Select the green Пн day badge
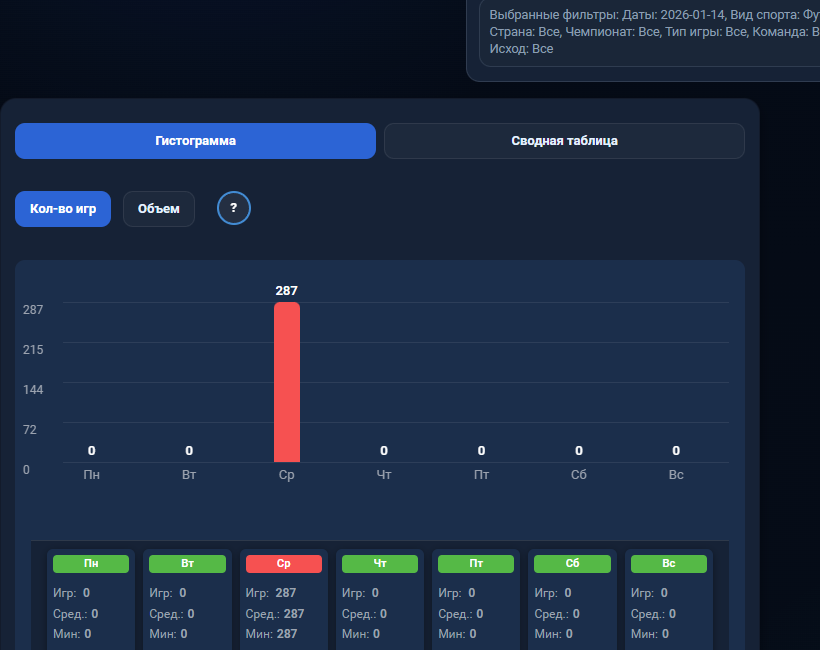 click(91, 564)
